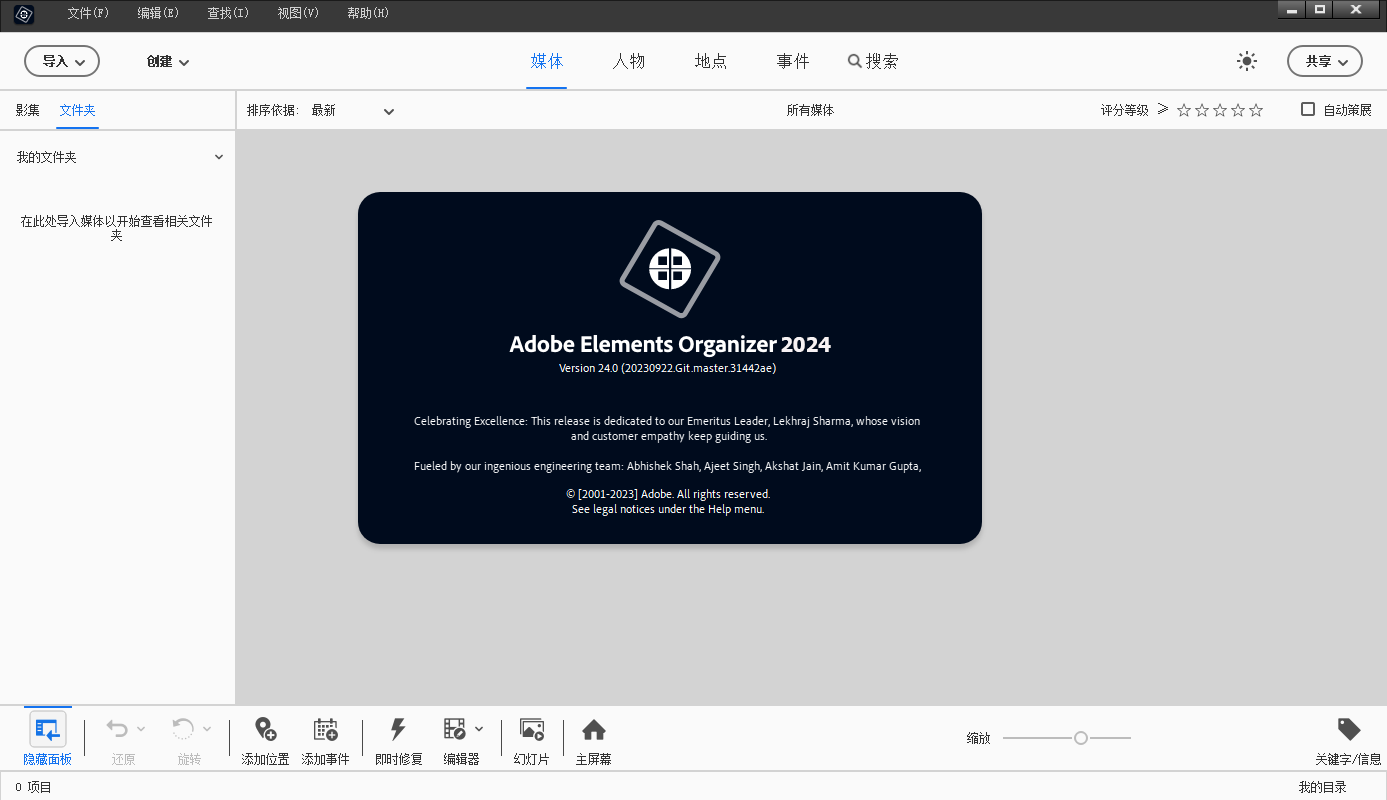Maximize the Organizer window
This screenshot has width=1387, height=800.
click(1320, 9)
